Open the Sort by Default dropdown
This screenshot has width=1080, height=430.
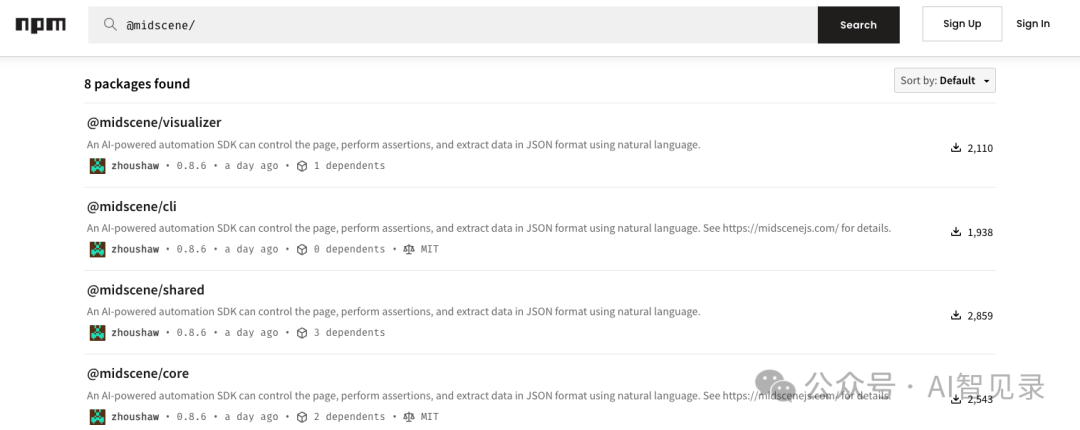tap(944, 80)
